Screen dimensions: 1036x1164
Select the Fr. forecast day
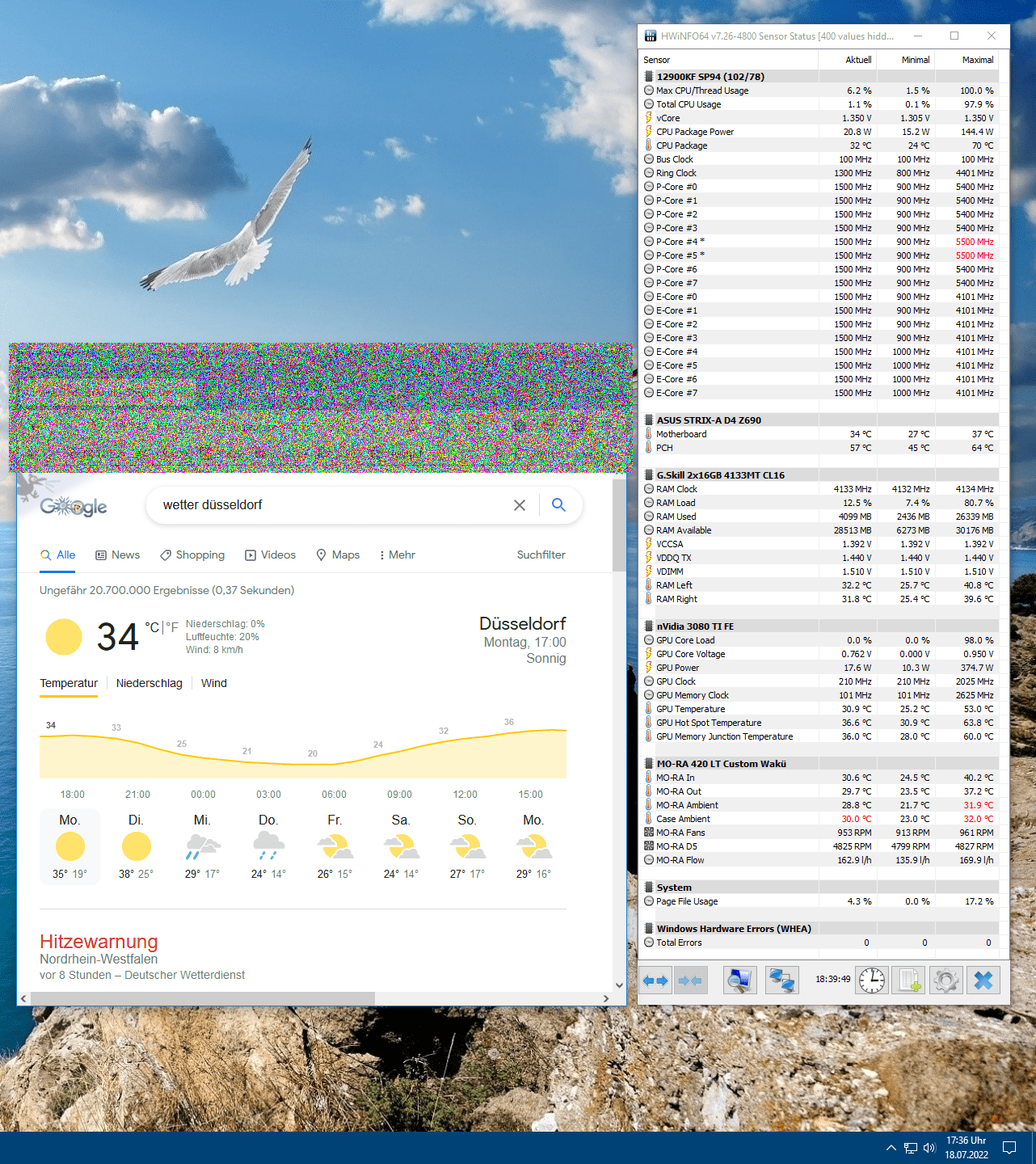pos(335,846)
